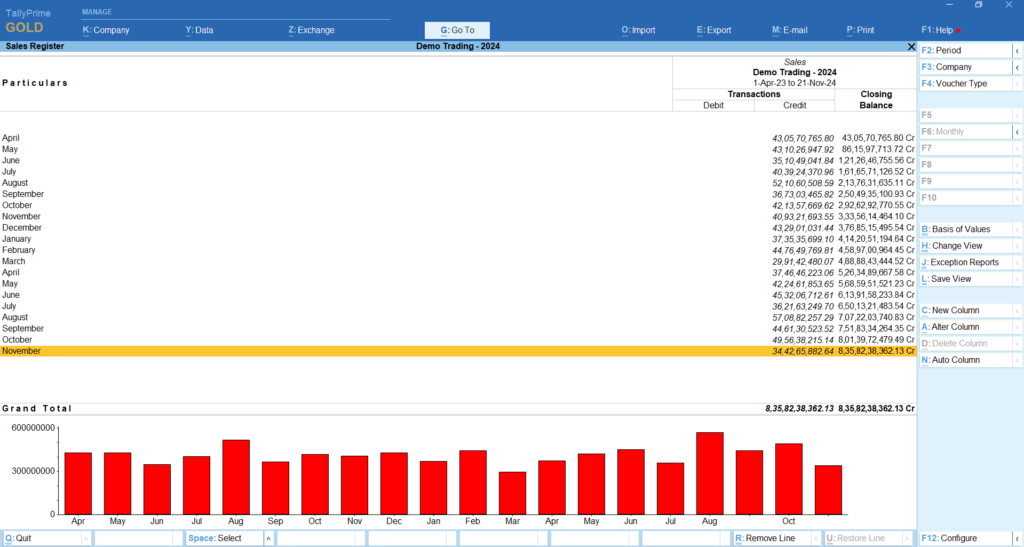1024x547 pixels.
Task: Click Space: Select in bottom bar
Action: click(x=224, y=539)
